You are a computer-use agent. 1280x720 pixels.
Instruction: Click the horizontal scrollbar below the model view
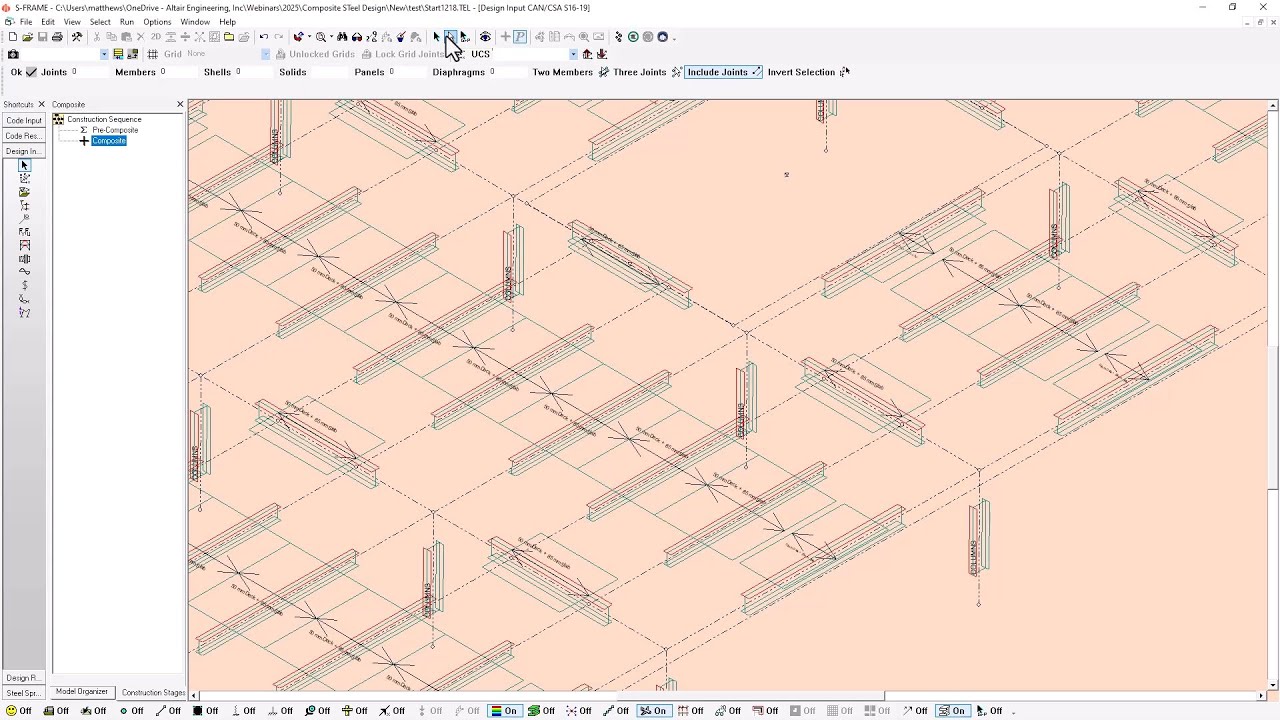(x=727, y=695)
